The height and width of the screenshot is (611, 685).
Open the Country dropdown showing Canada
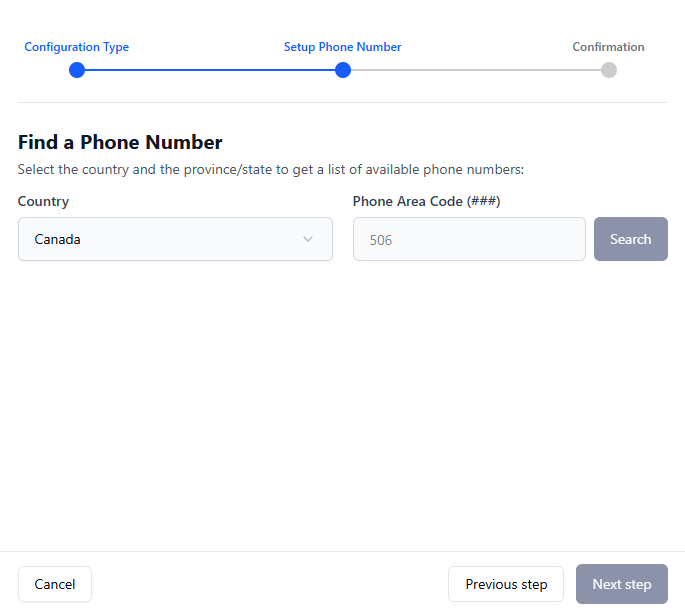[x=175, y=239]
